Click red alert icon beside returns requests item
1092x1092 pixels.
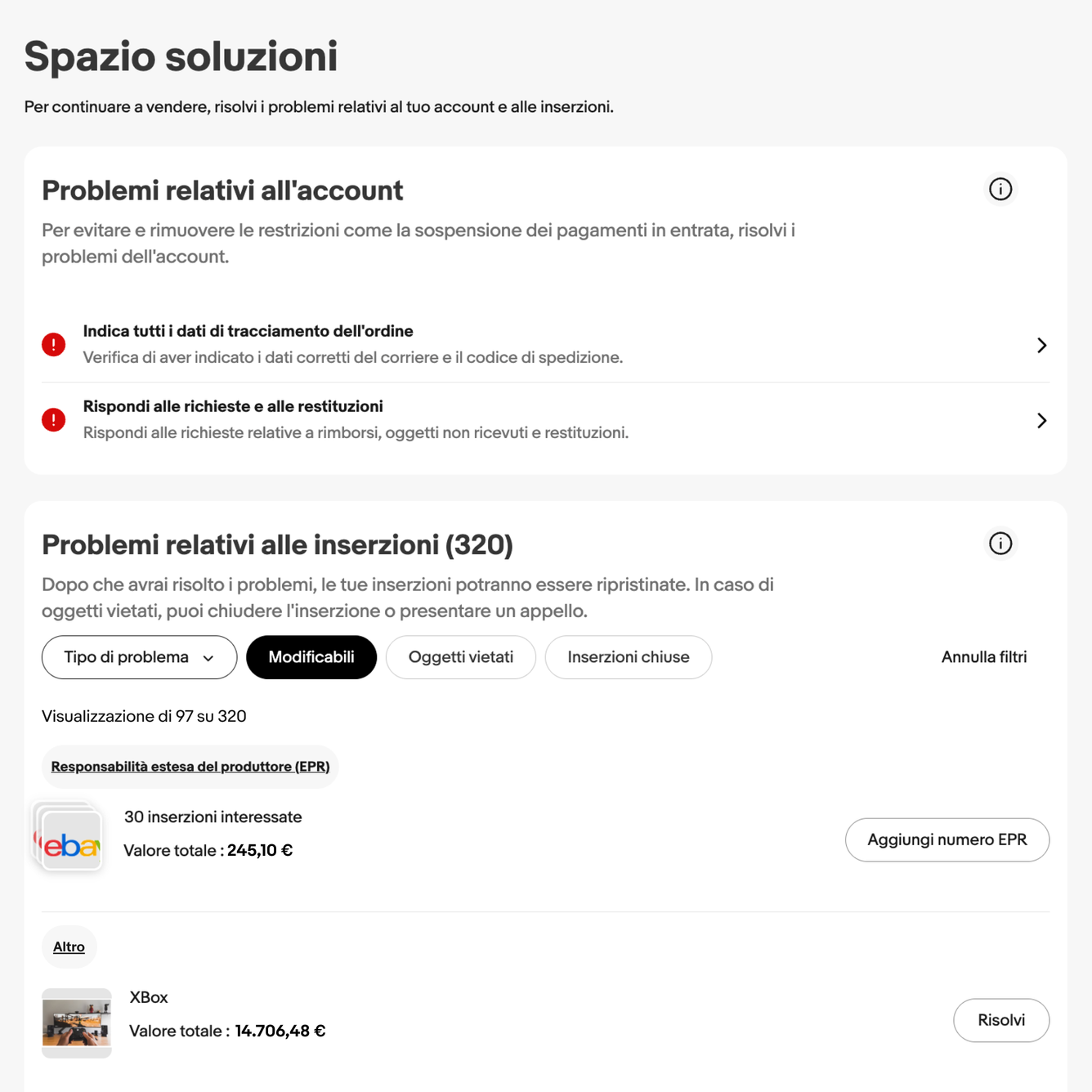54,420
